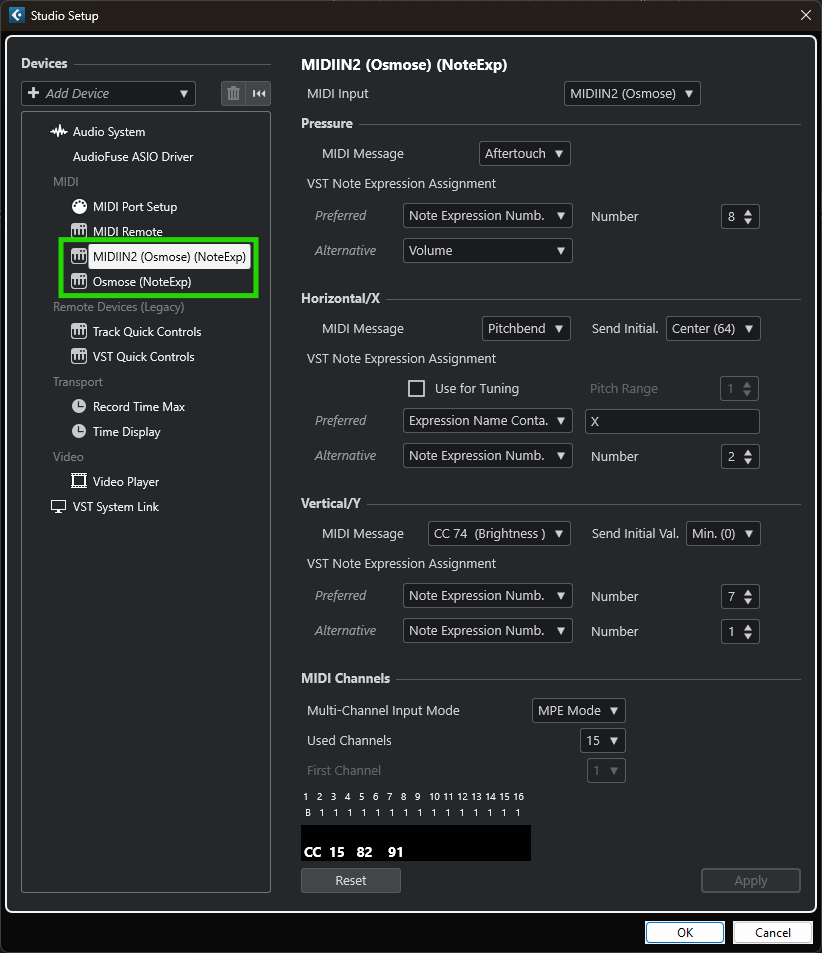This screenshot has height=953, width=822.
Task: Confirm settings with the OK button
Action: 685,932
